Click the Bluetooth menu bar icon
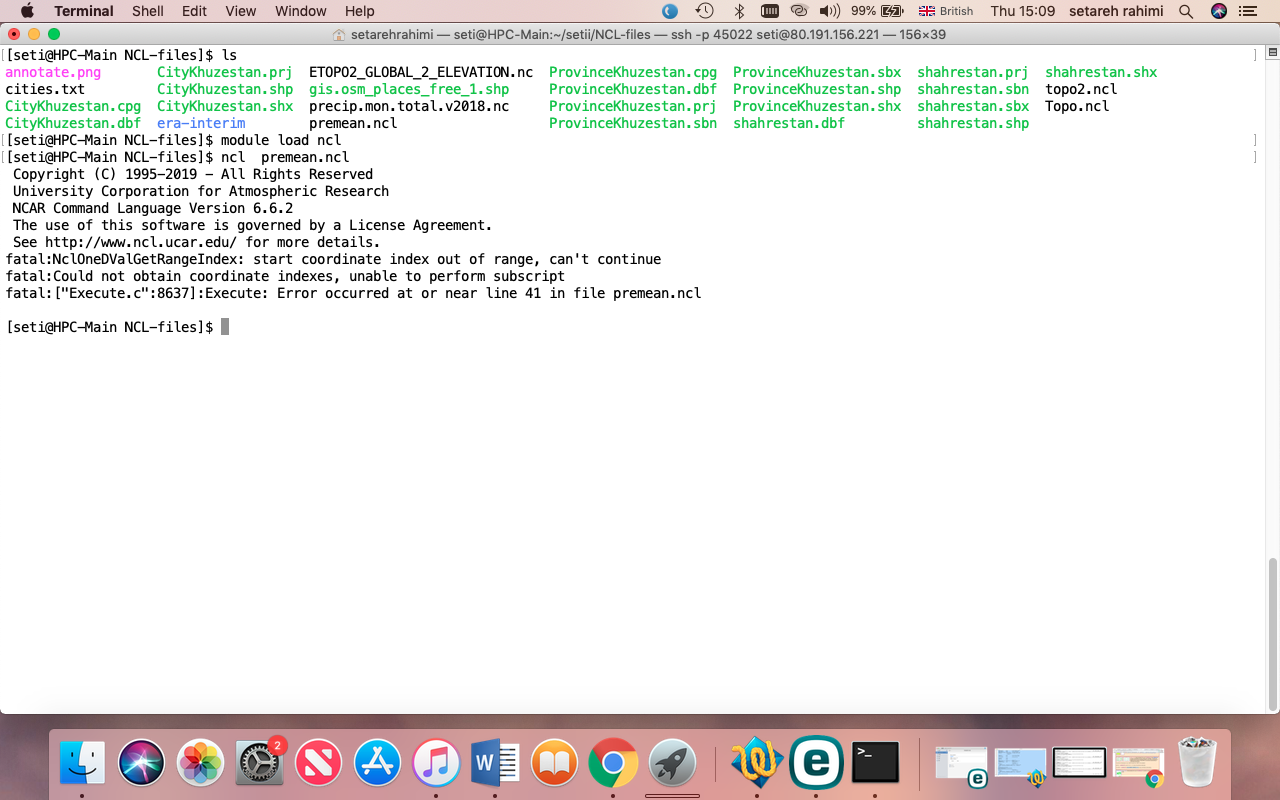1280x800 pixels. tap(739, 11)
